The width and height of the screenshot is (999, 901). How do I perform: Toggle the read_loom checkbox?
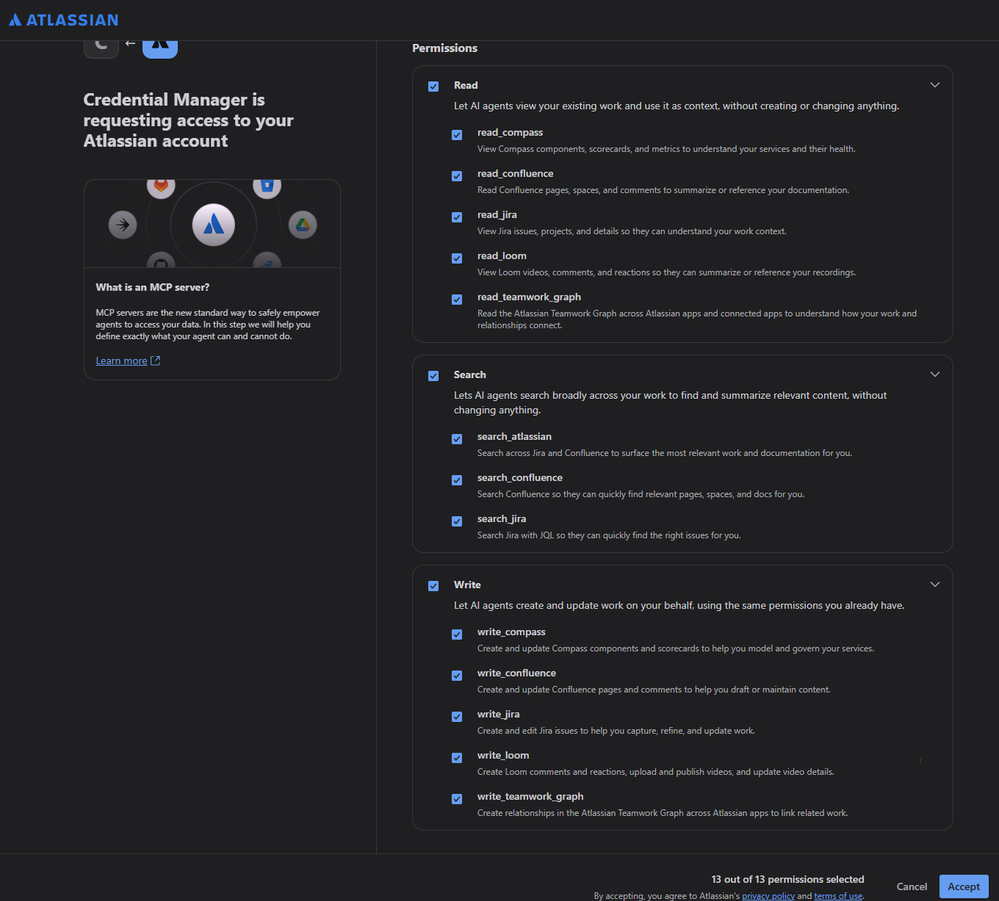click(457, 258)
